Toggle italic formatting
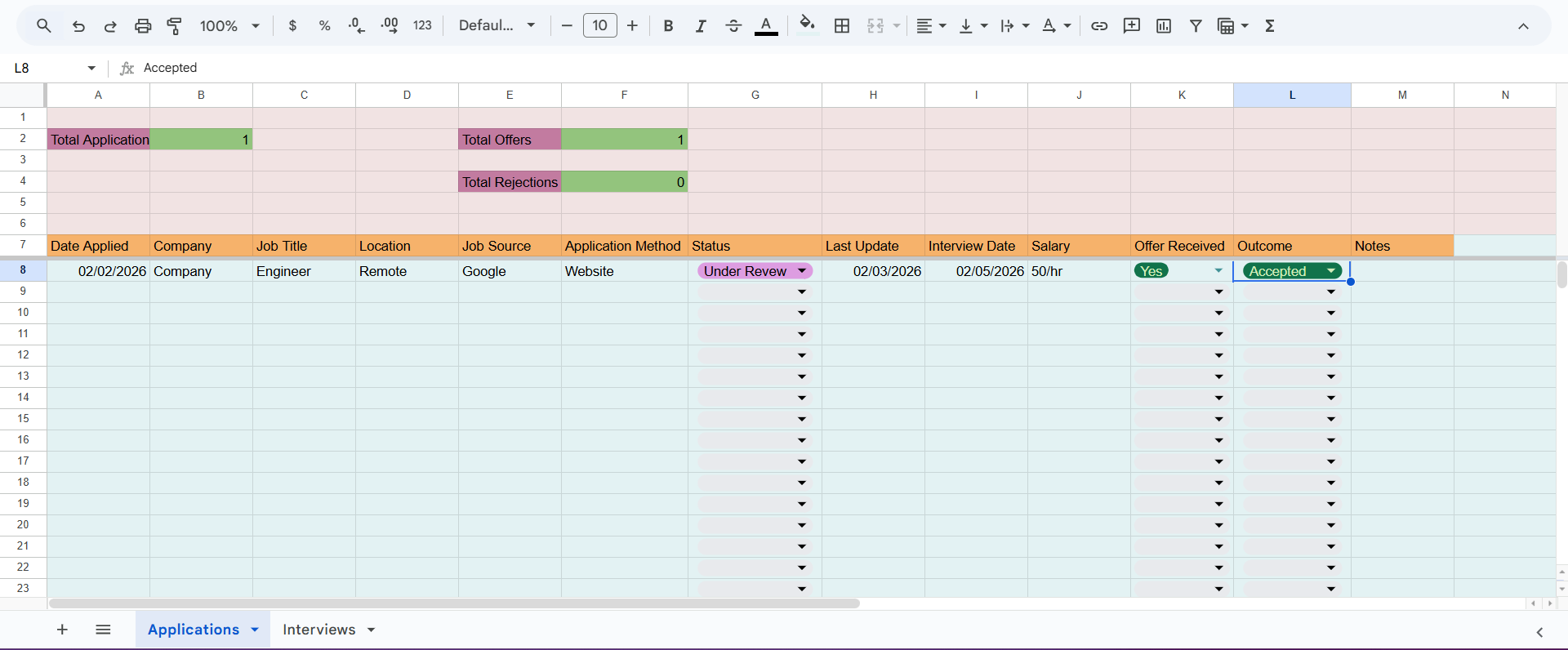Screen dimensions: 1568x650 tap(701, 26)
